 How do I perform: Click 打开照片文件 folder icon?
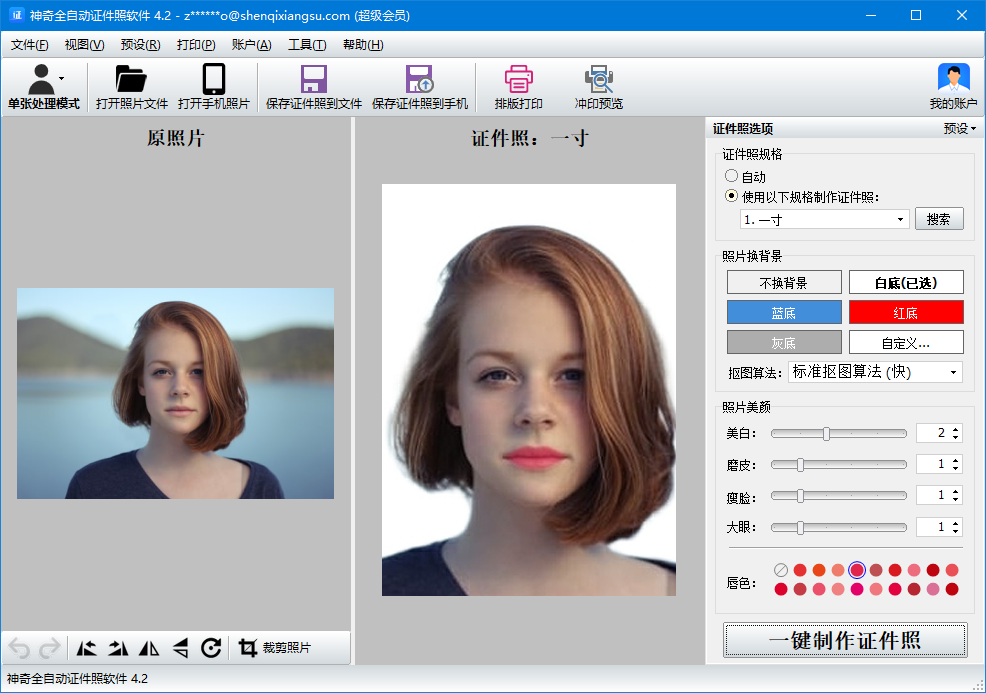click(x=131, y=79)
